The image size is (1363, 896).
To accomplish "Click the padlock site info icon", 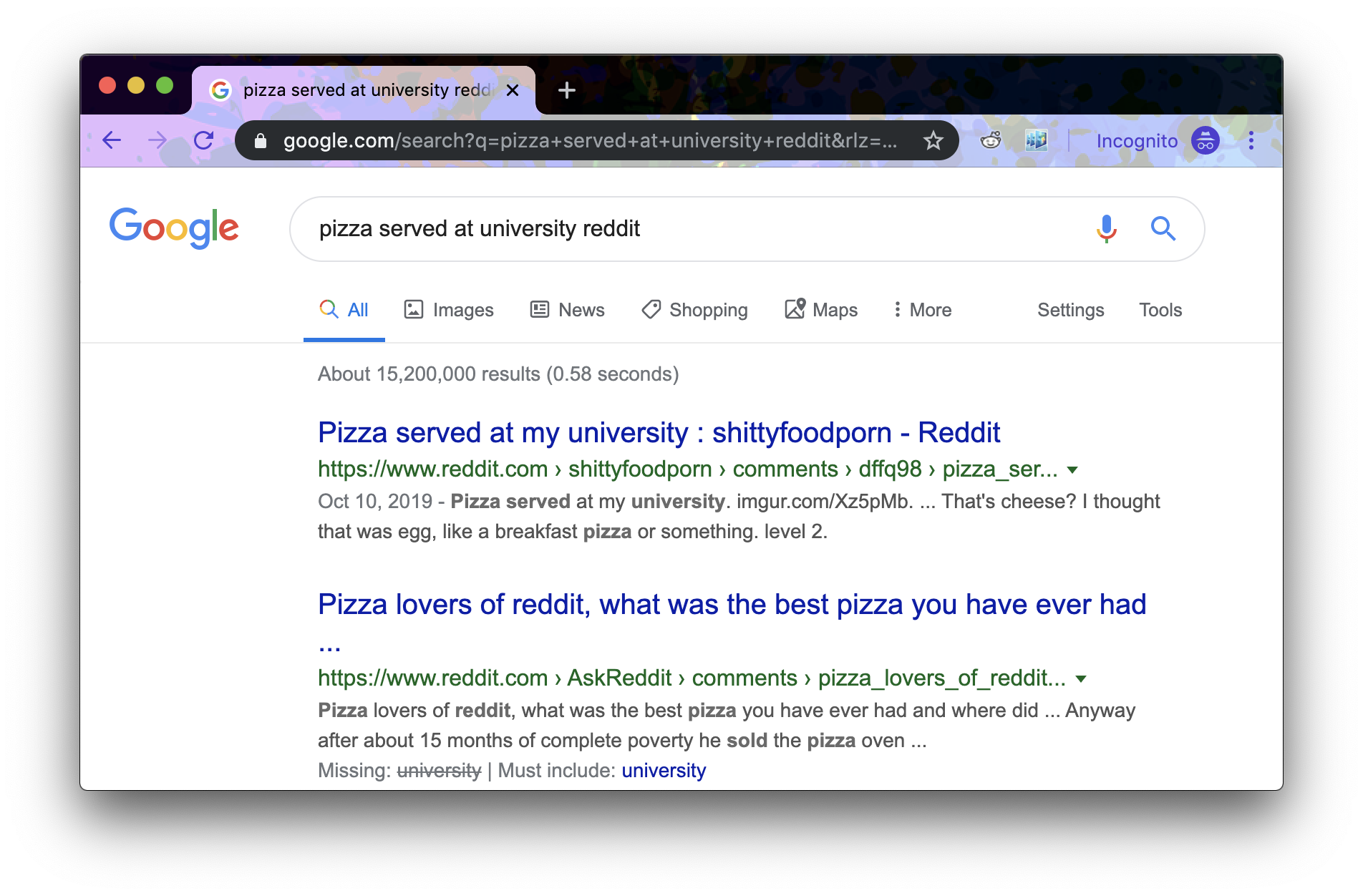I will click(x=261, y=141).
